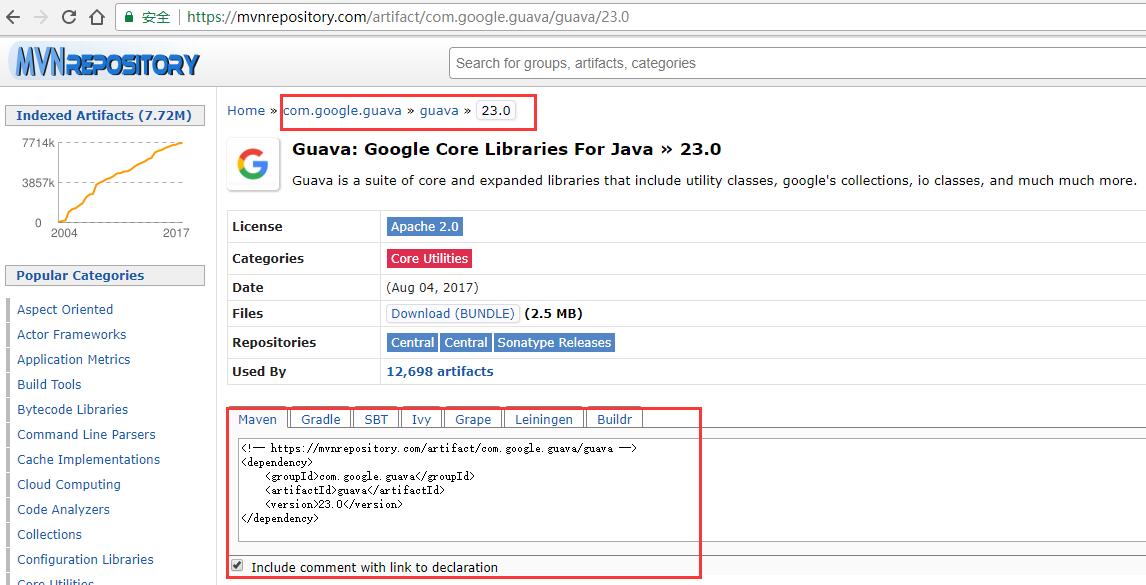
Task: Open Cloud Computing category
Action: coord(69,484)
